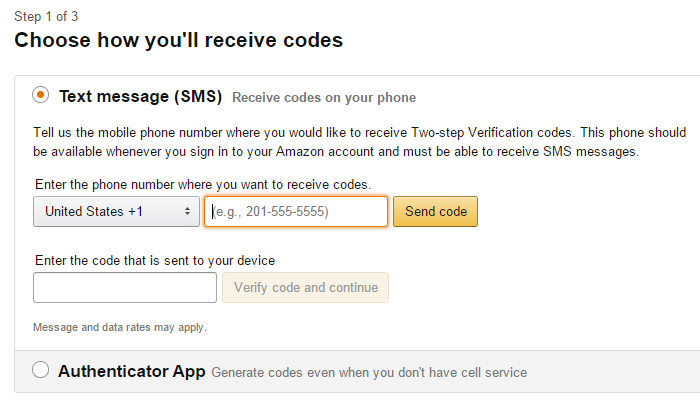
Task: Click 'Enter the phone number' field label
Action: [x=203, y=184]
